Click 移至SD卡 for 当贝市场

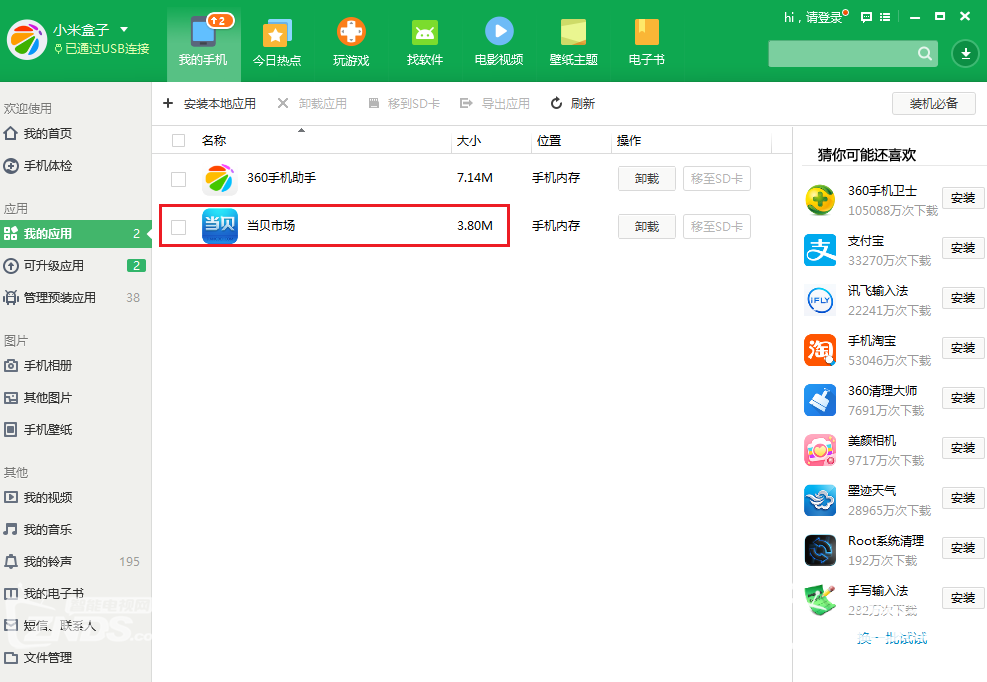click(717, 227)
